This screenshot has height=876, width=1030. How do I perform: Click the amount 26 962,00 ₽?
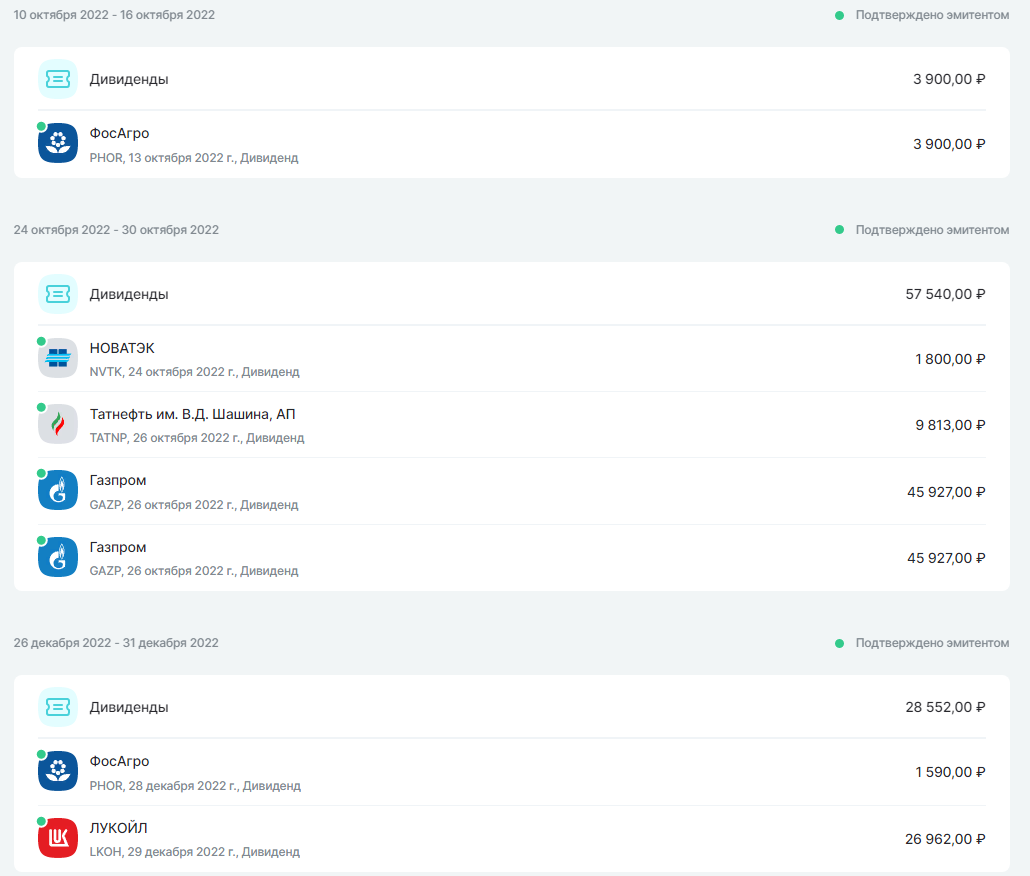(x=945, y=839)
